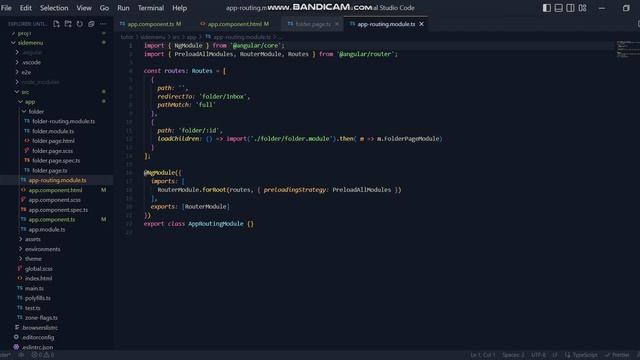
Task: Open the Go menu
Action: tap(104, 8)
